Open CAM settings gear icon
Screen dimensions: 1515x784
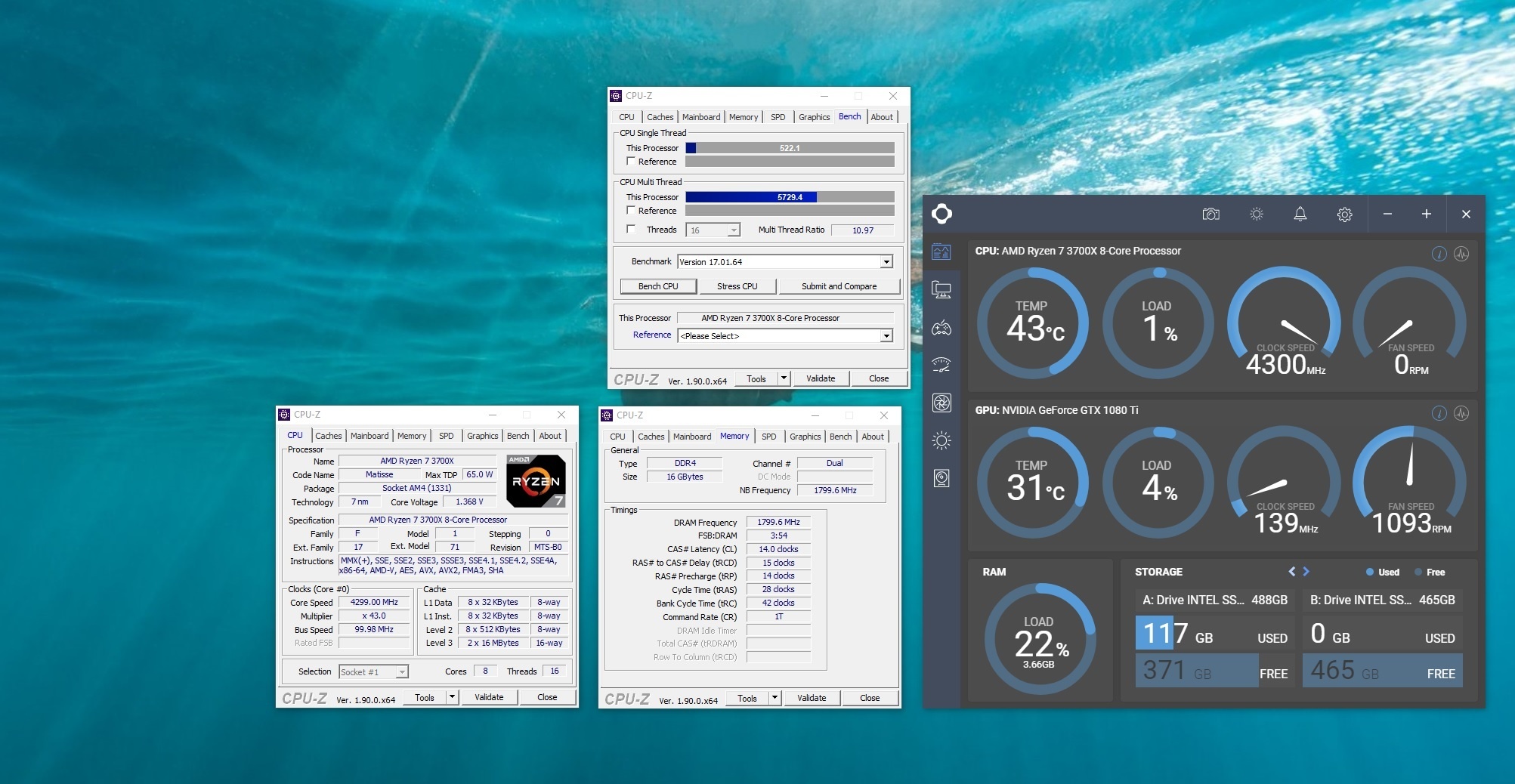(x=1344, y=215)
